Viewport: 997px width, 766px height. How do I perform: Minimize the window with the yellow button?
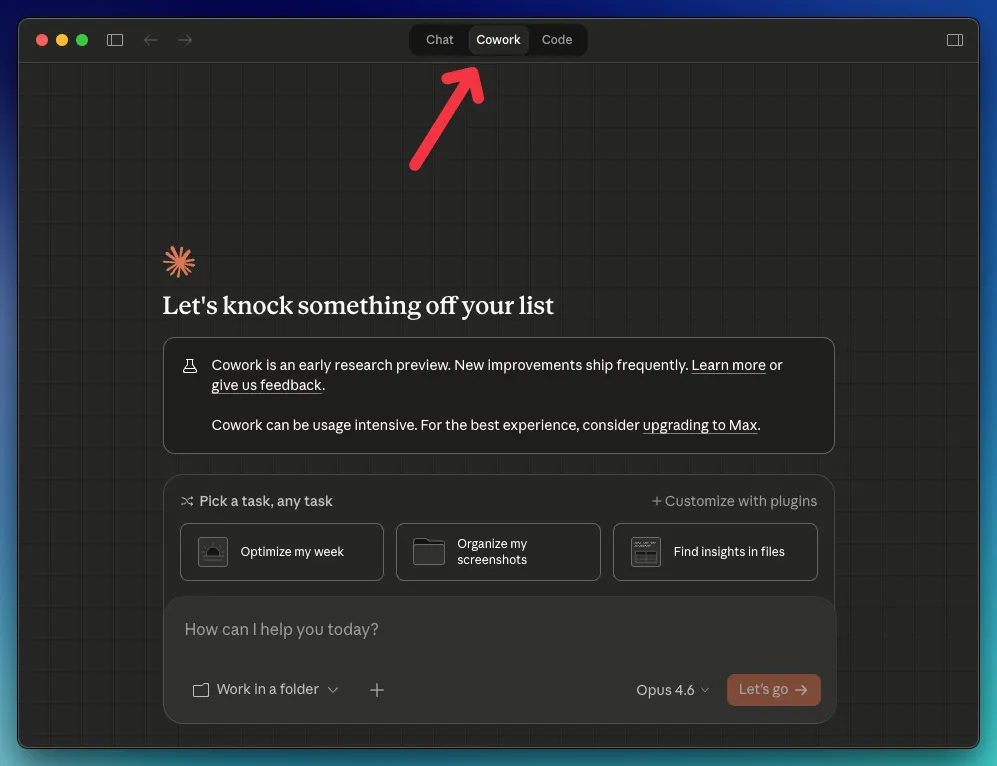62,40
